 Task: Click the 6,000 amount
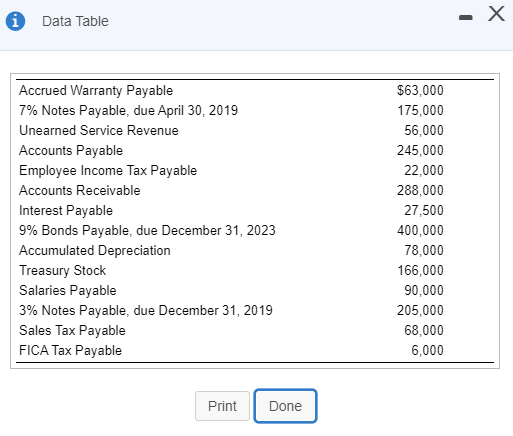pos(427,350)
